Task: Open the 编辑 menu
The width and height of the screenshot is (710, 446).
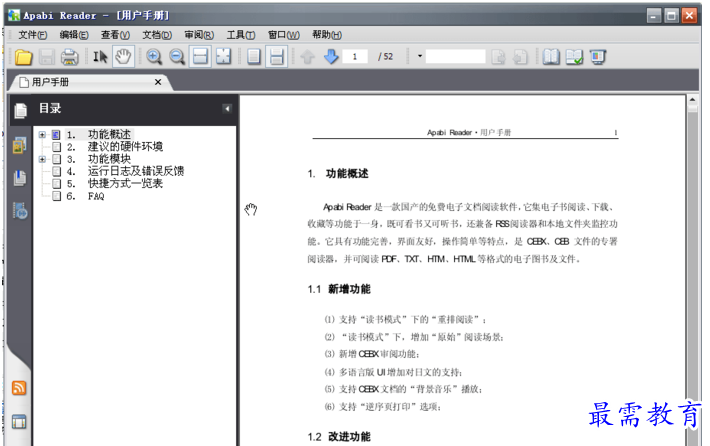Action: 74,35
